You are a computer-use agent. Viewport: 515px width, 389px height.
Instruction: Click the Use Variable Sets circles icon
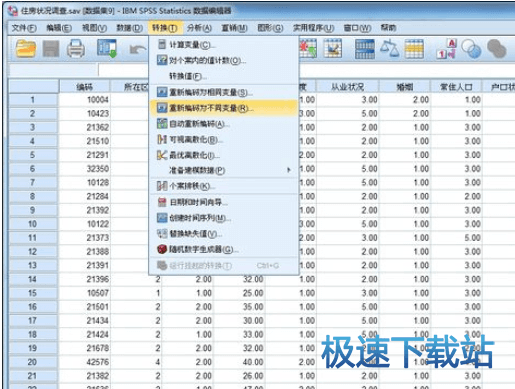point(471,49)
